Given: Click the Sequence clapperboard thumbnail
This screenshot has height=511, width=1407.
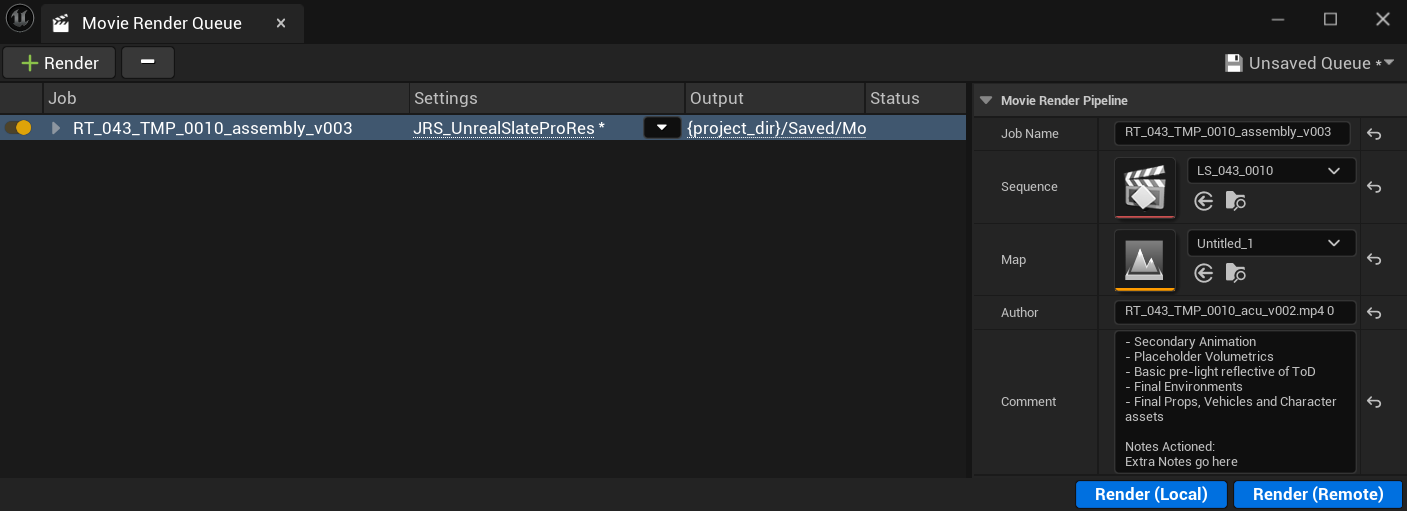Looking at the screenshot, I should tap(1145, 187).
